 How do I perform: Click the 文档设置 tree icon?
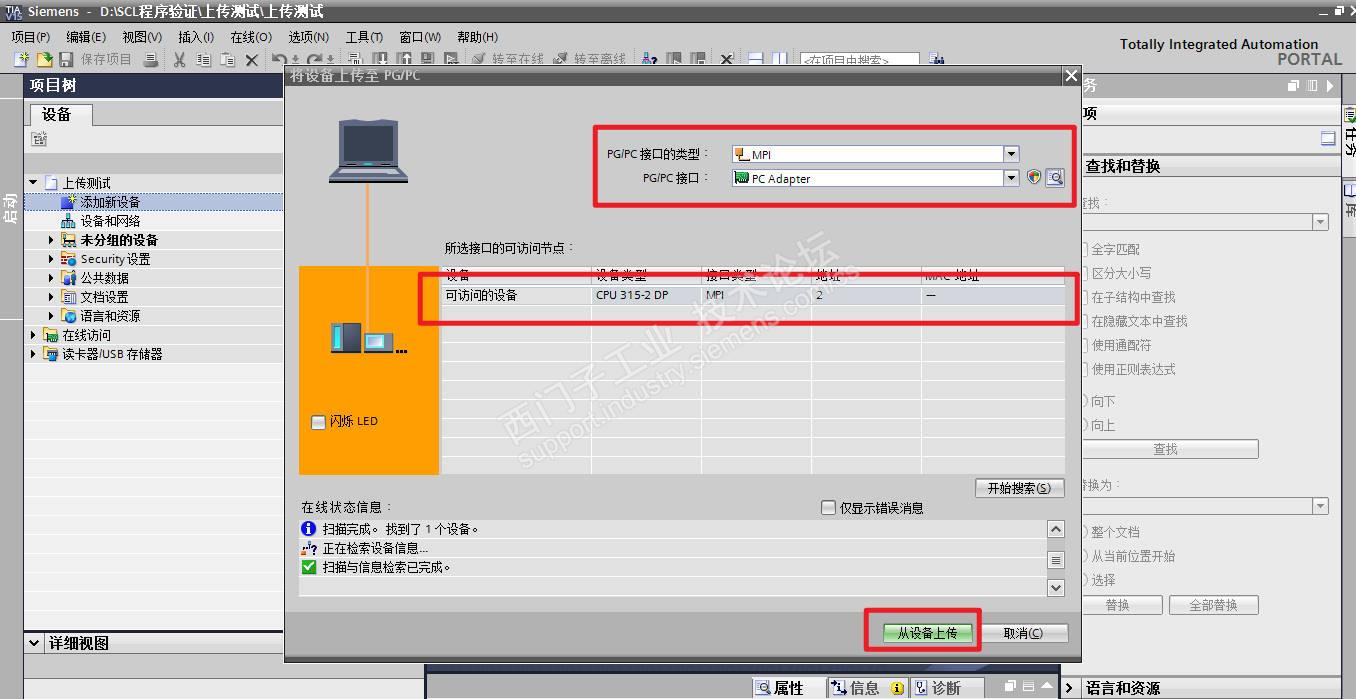(x=68, y=297)
